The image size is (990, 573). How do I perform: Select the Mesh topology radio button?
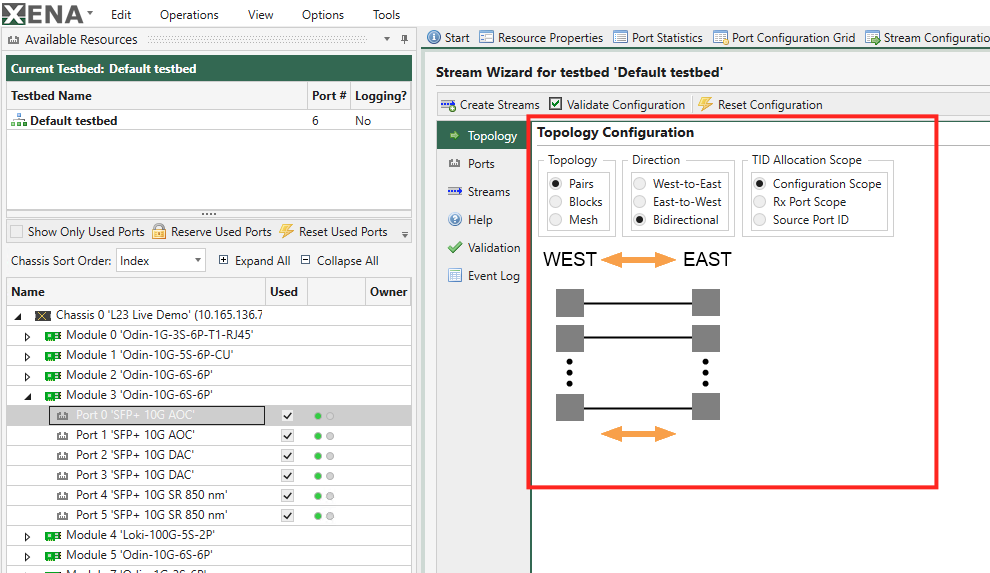click(x=556, y=220)
